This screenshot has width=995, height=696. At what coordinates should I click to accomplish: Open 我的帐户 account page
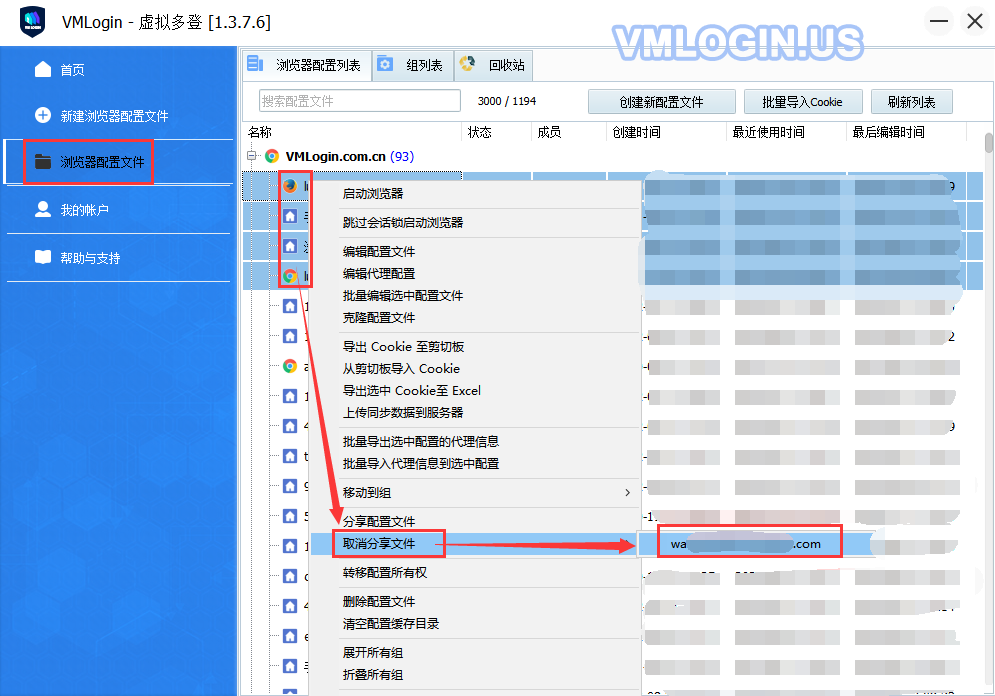pos(84,210)
